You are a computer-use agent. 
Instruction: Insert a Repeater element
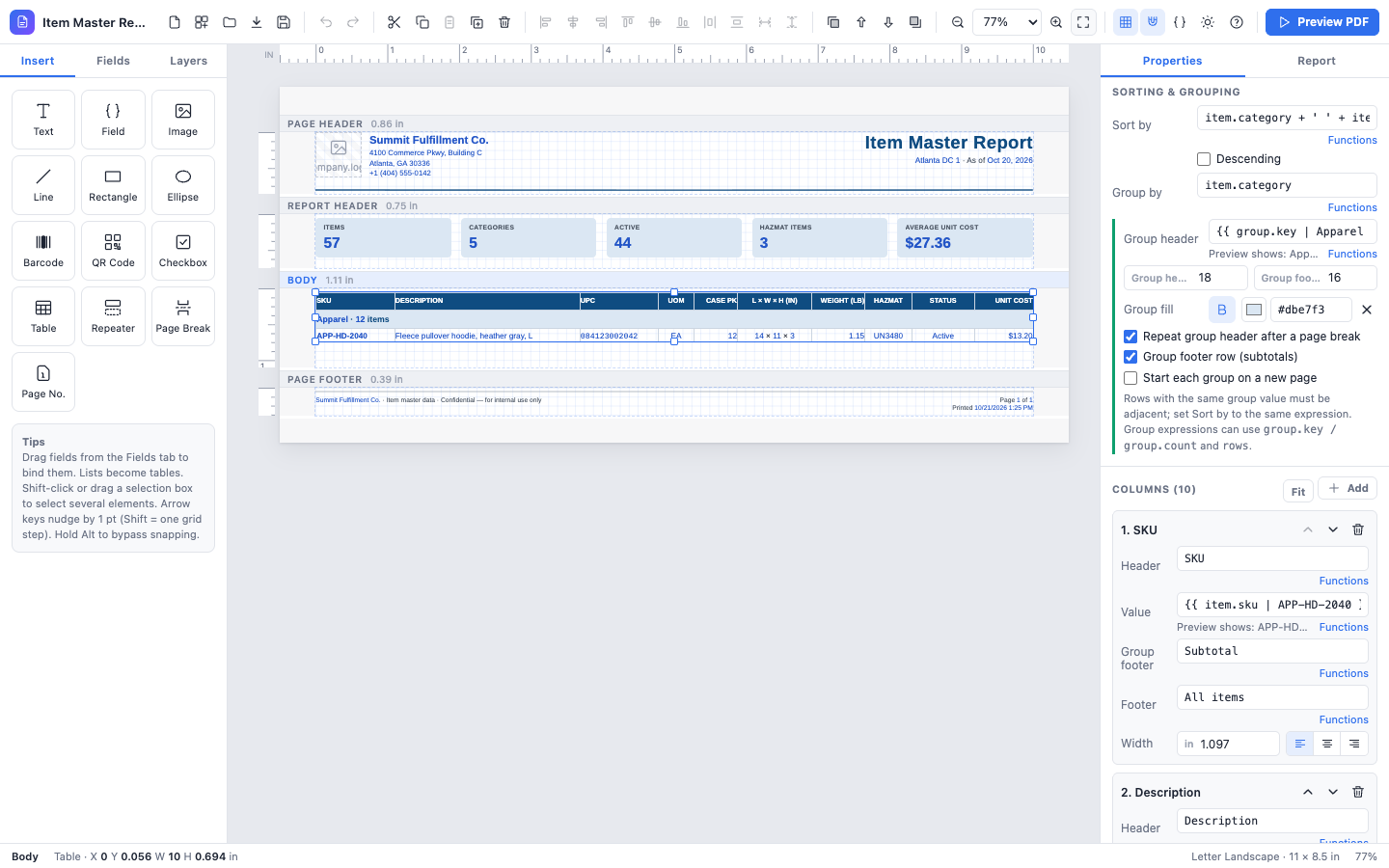click(x=113, y=316)
